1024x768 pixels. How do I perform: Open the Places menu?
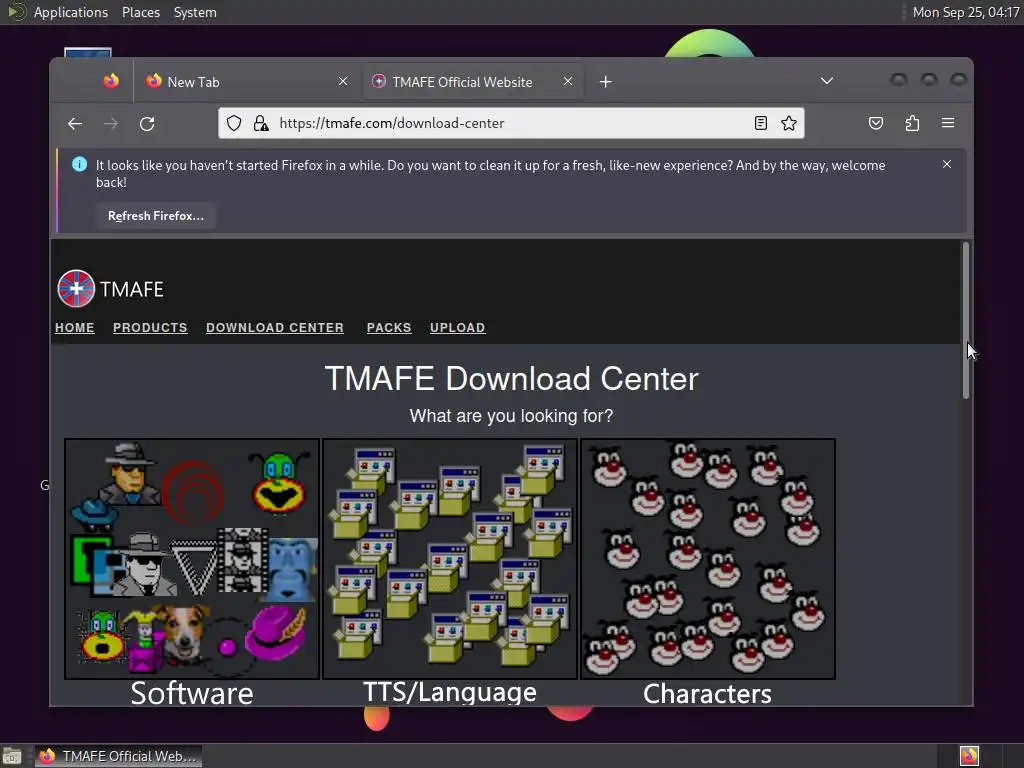140,12
